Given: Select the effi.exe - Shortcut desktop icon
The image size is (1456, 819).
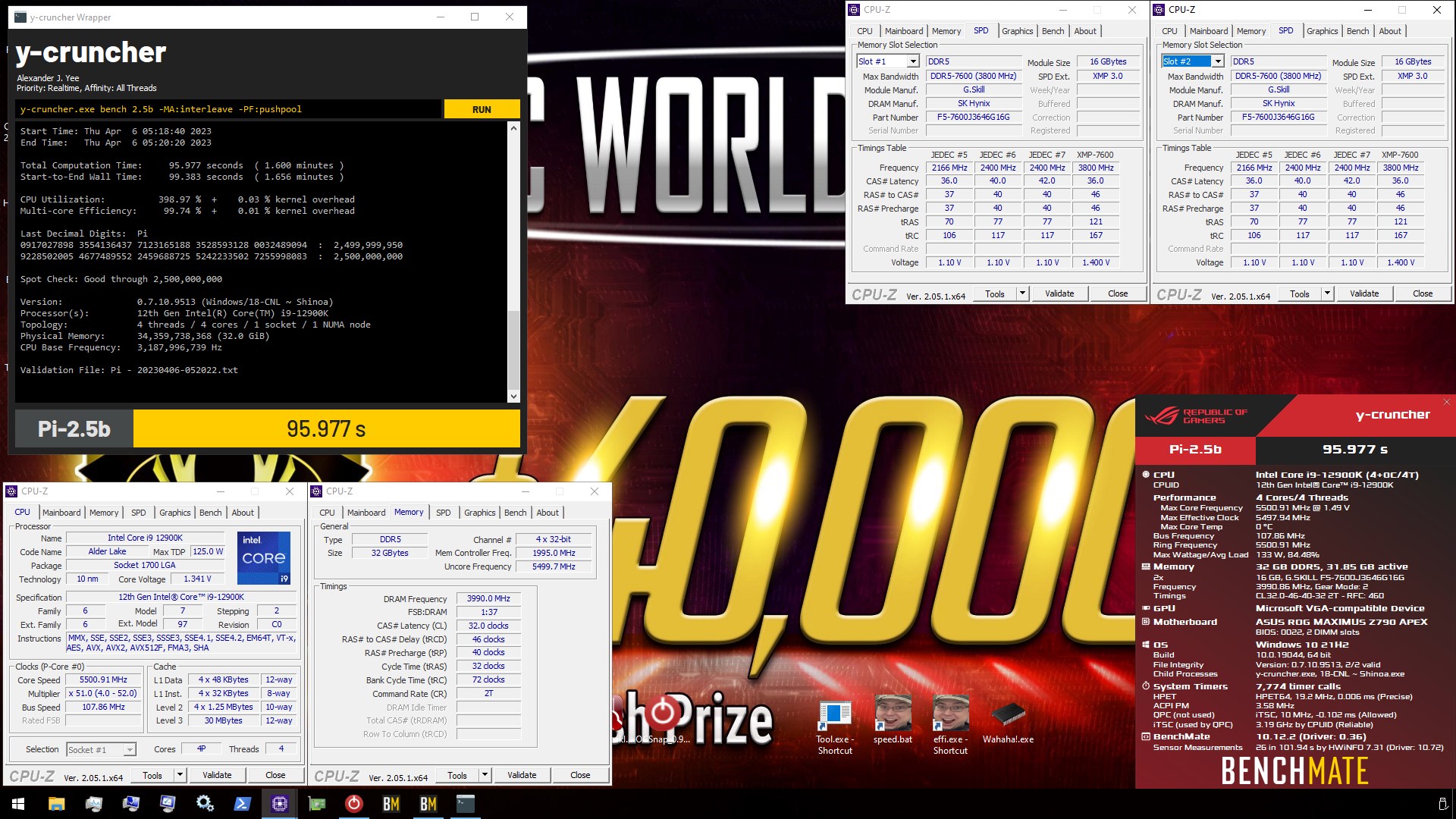Looking at the screenshot, I should click(950, 726).
